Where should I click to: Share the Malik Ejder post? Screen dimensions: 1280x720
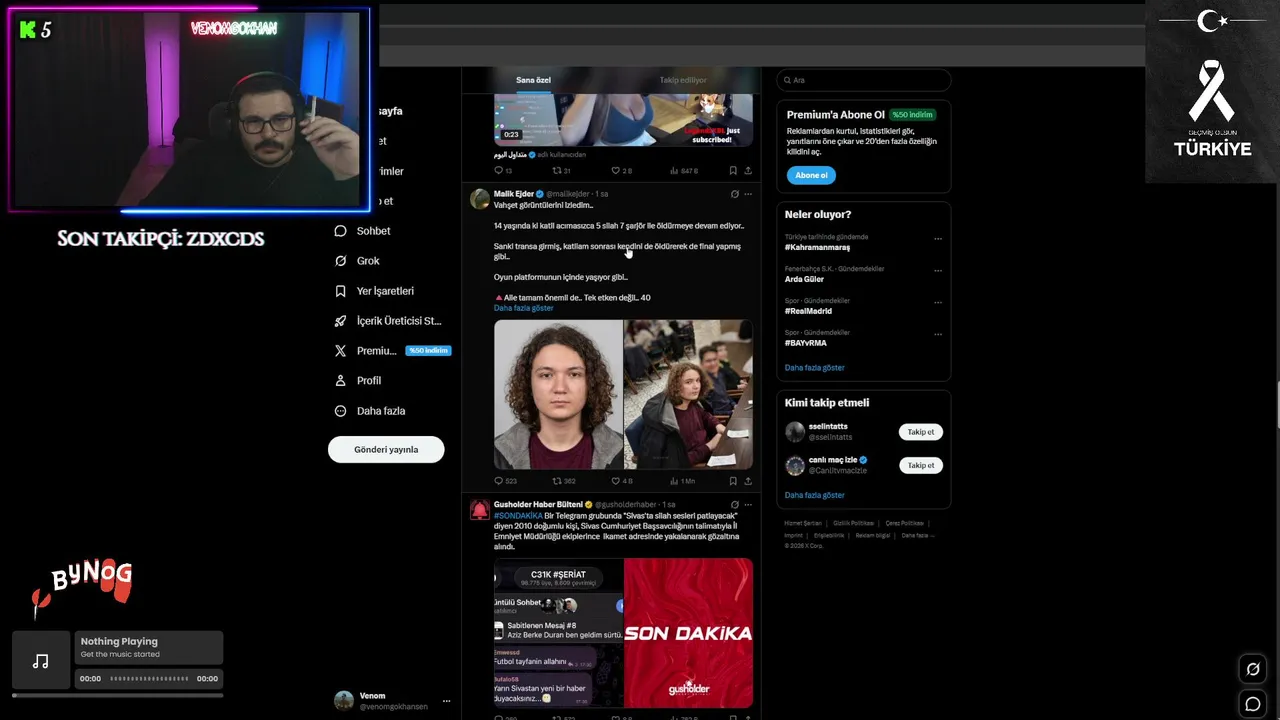click(747, 481)
